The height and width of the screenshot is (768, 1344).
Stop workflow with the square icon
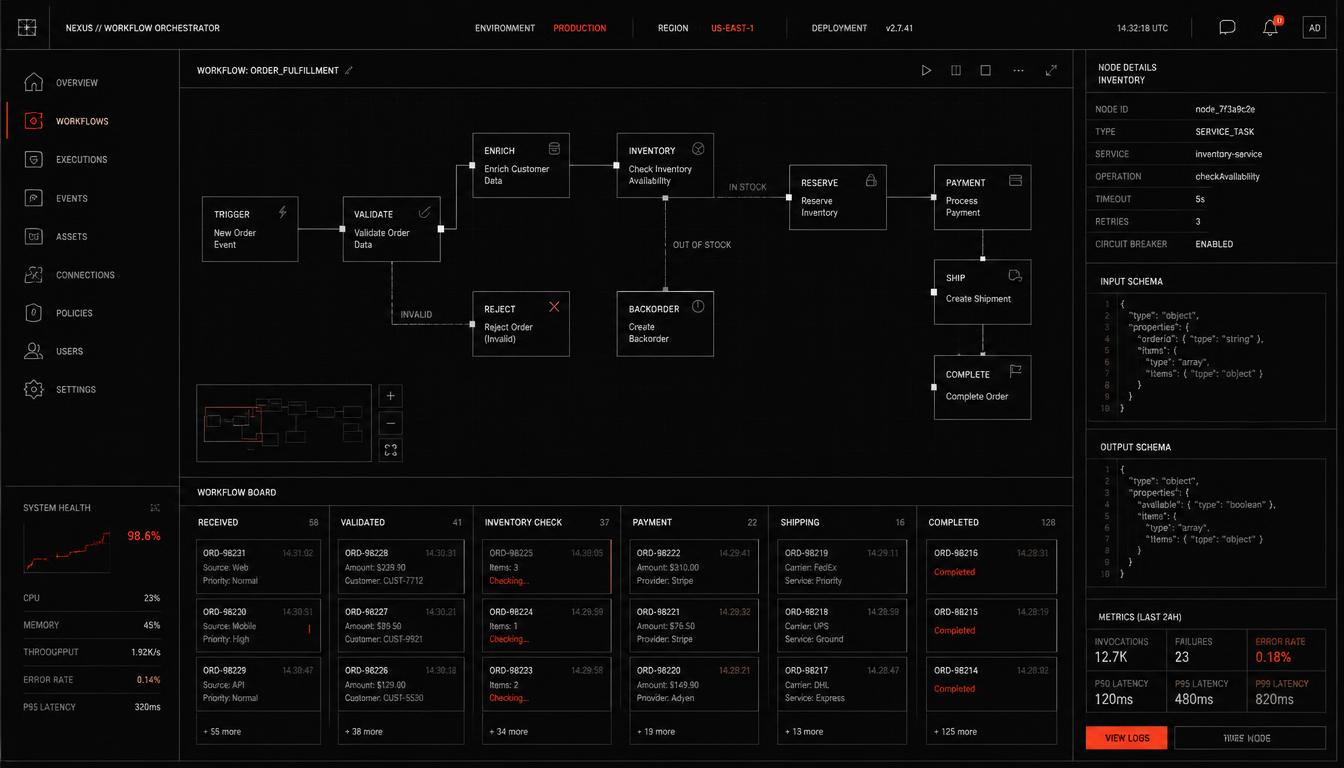pos(985,70)
